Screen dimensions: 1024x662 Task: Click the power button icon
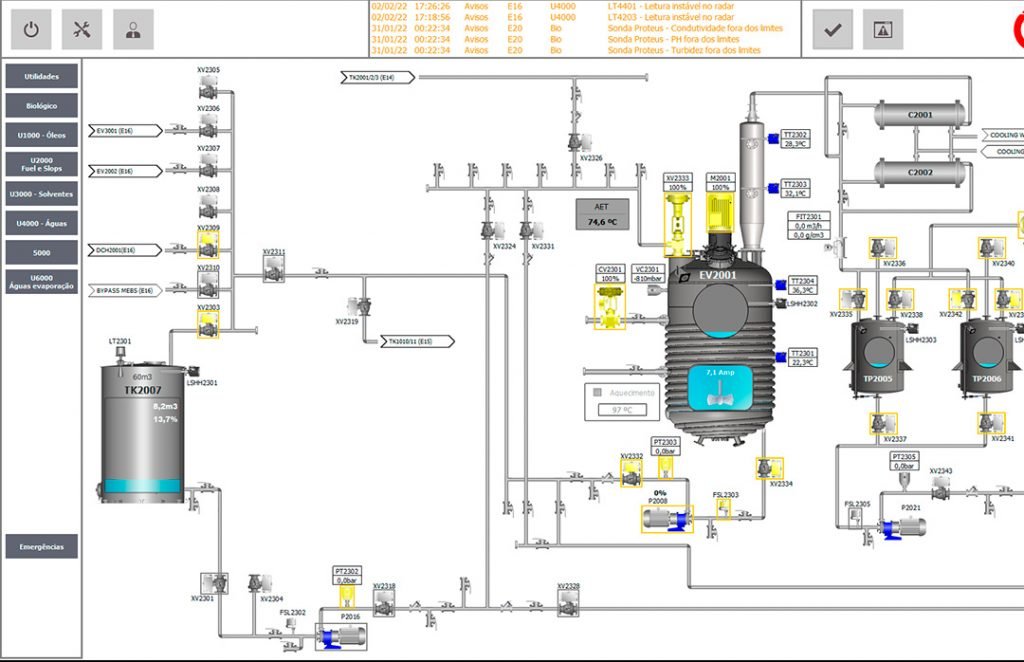[x=31, y=29]
